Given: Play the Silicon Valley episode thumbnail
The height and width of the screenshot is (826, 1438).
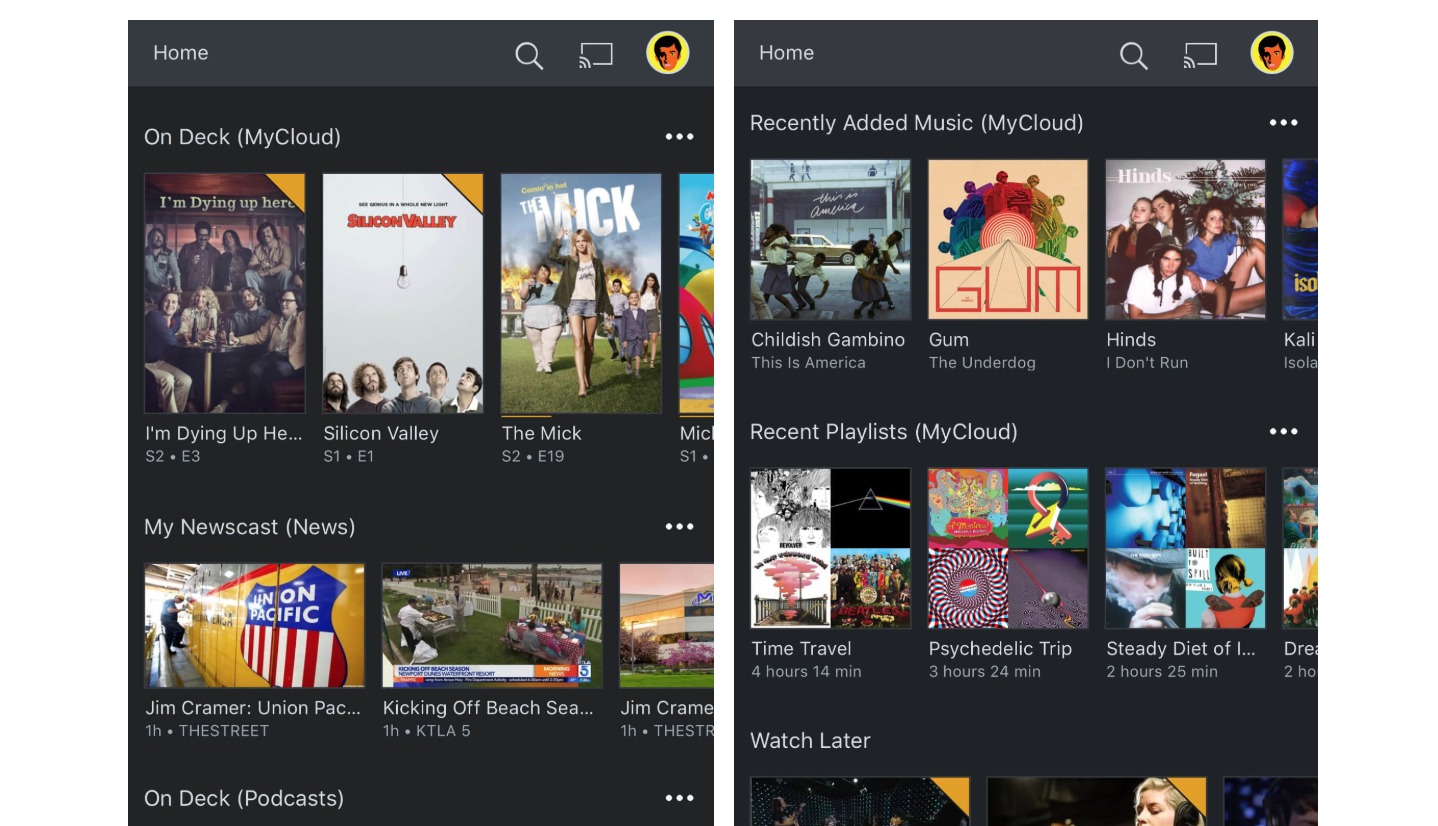Looking at the screenshot, I should pos(402,293).
